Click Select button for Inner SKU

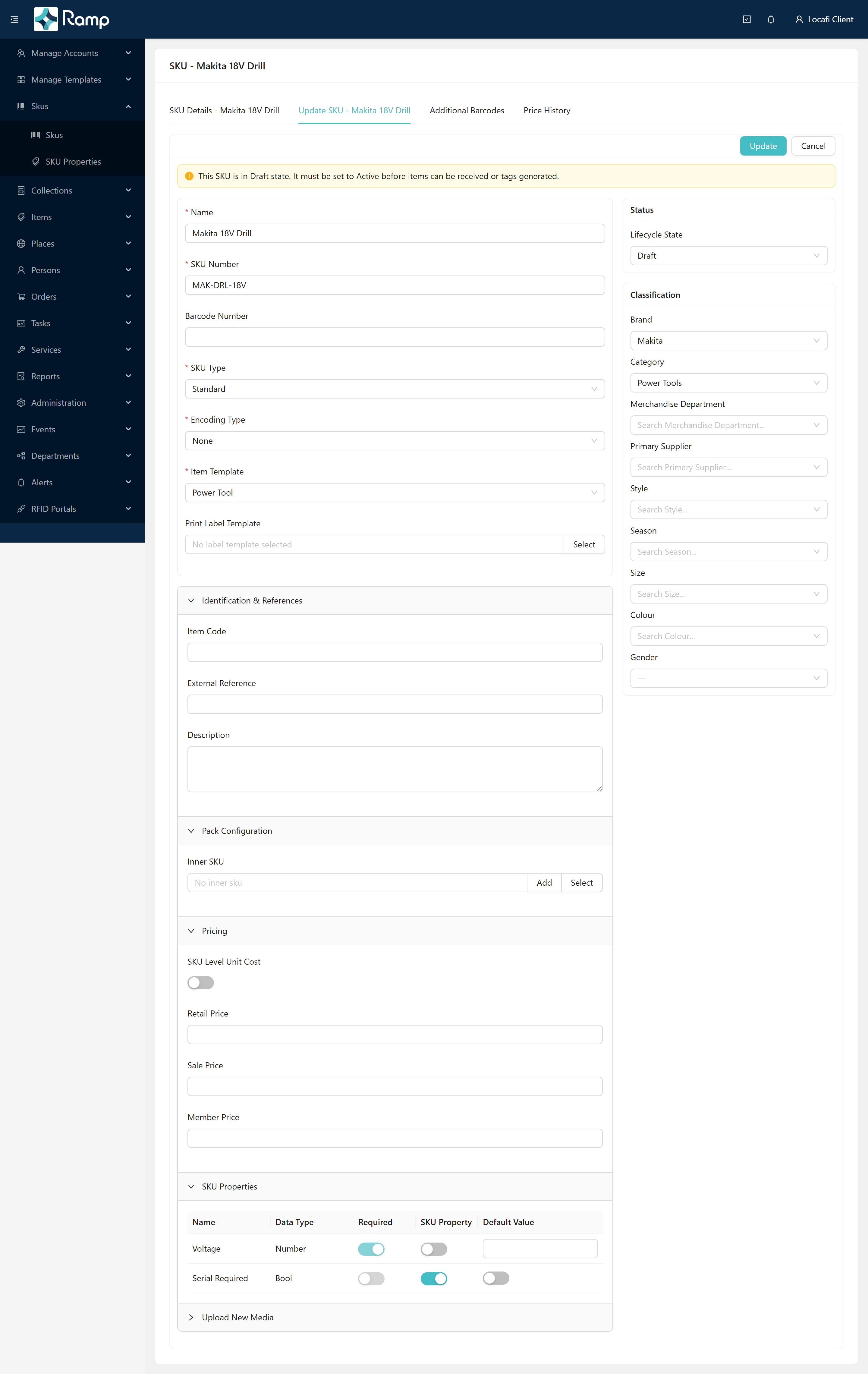point(582,883)
